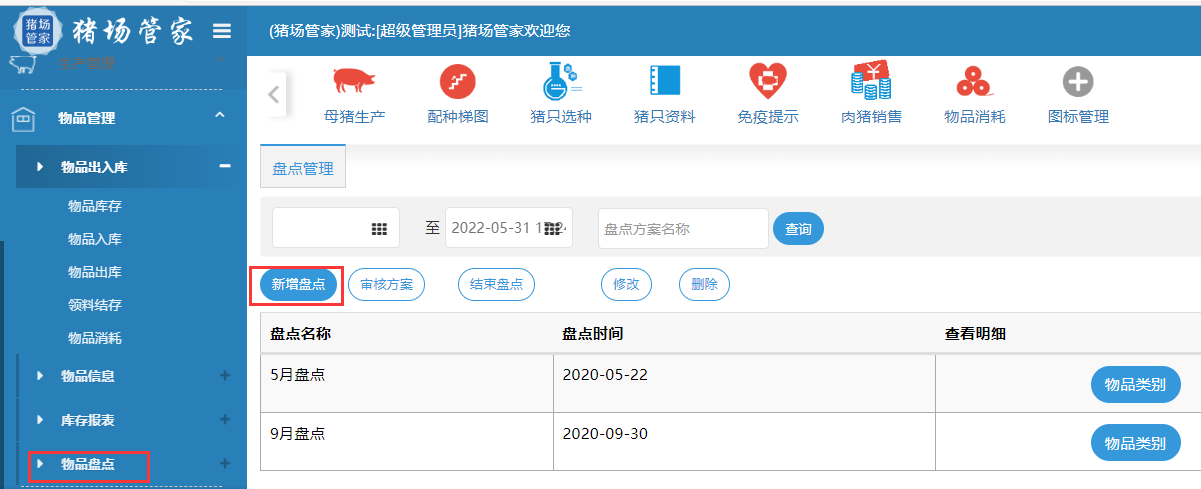Open the start date calendar picker

379,229
